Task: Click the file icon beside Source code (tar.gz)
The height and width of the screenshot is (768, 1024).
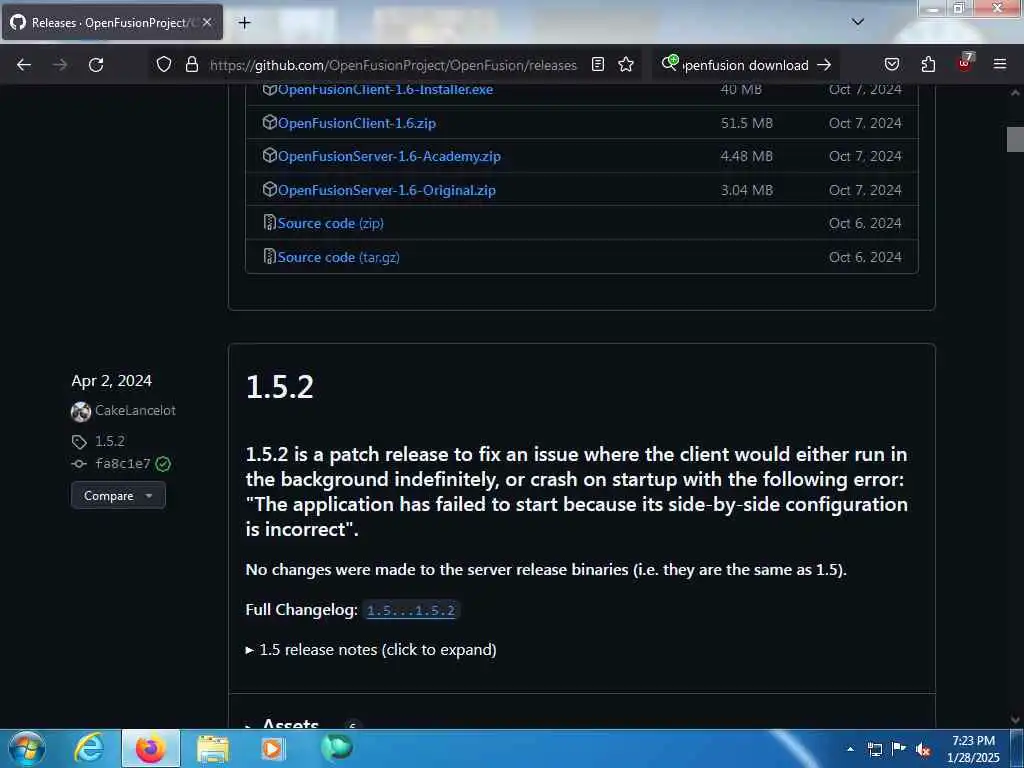Action: [269, 257]
